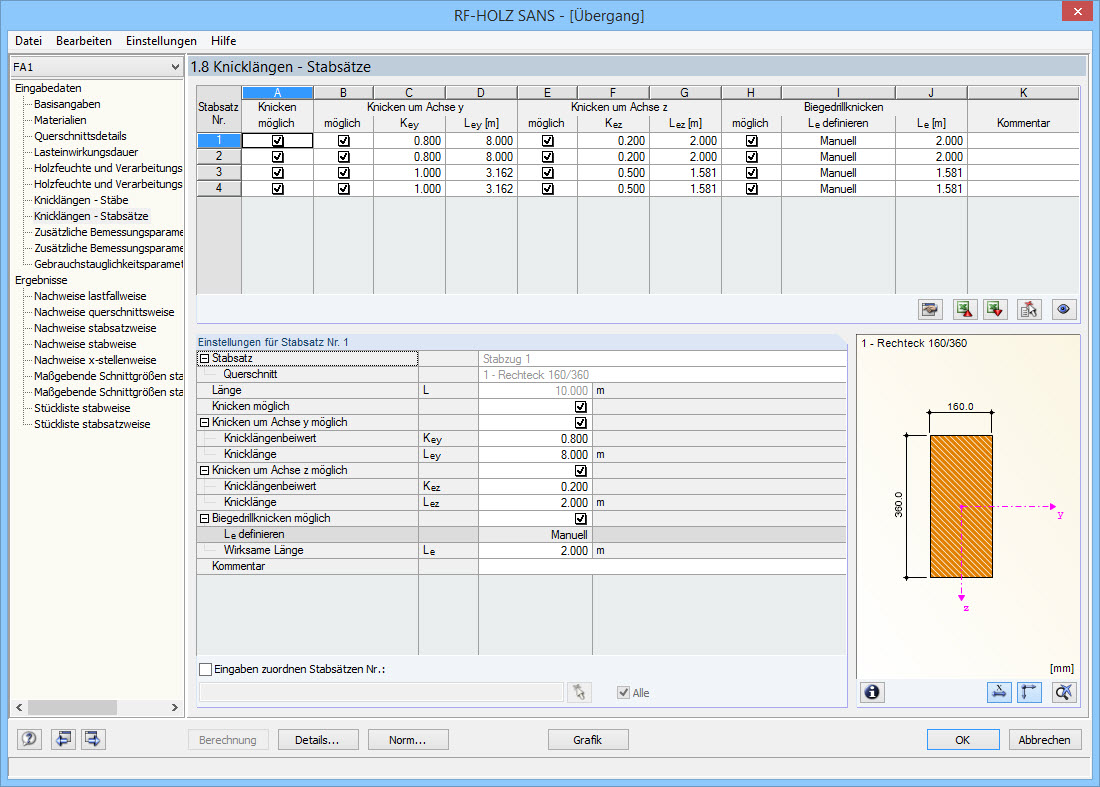Toggle the principal axes display icon

point(1030,692)
